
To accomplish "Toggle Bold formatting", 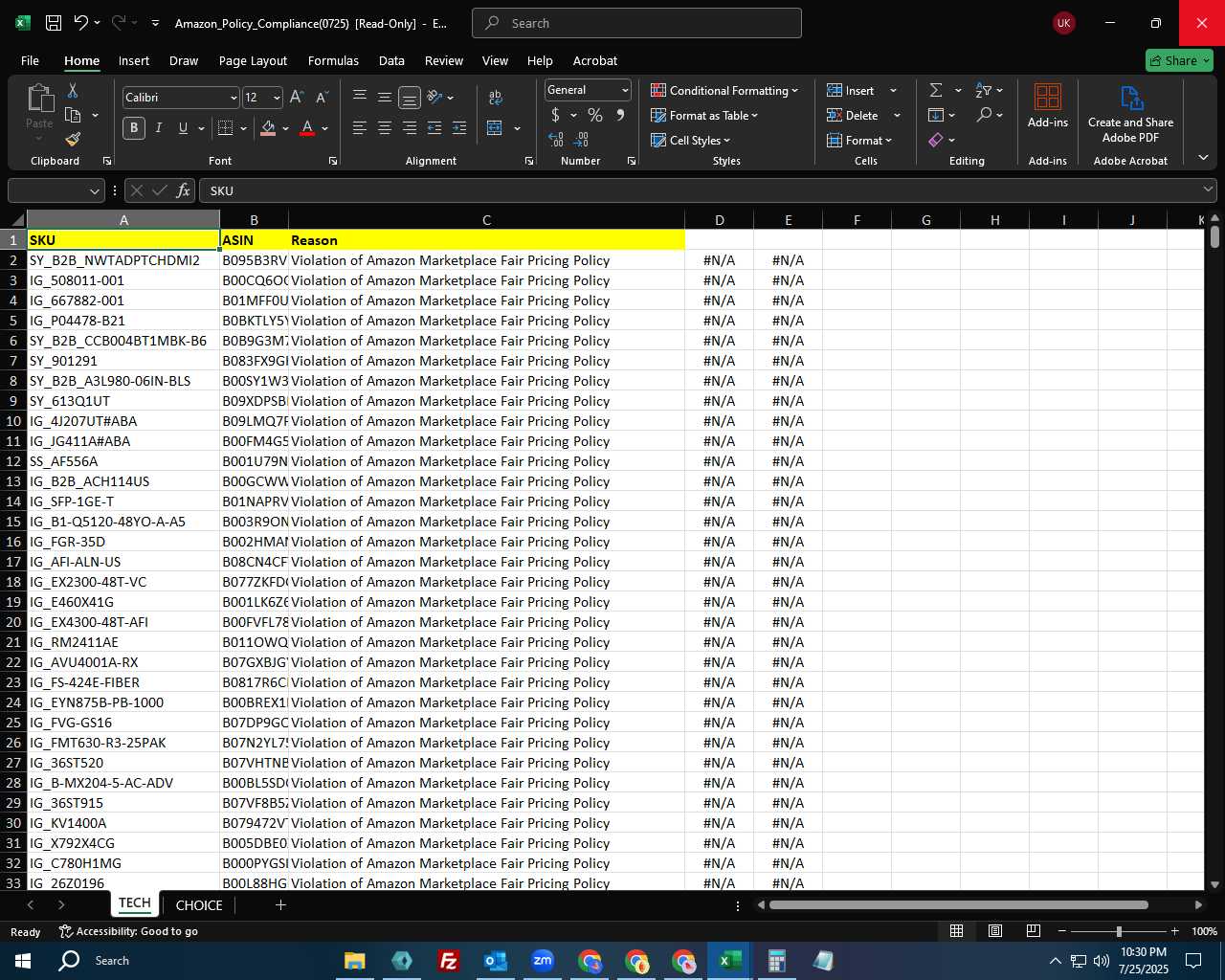I will [x=134, y=128].
